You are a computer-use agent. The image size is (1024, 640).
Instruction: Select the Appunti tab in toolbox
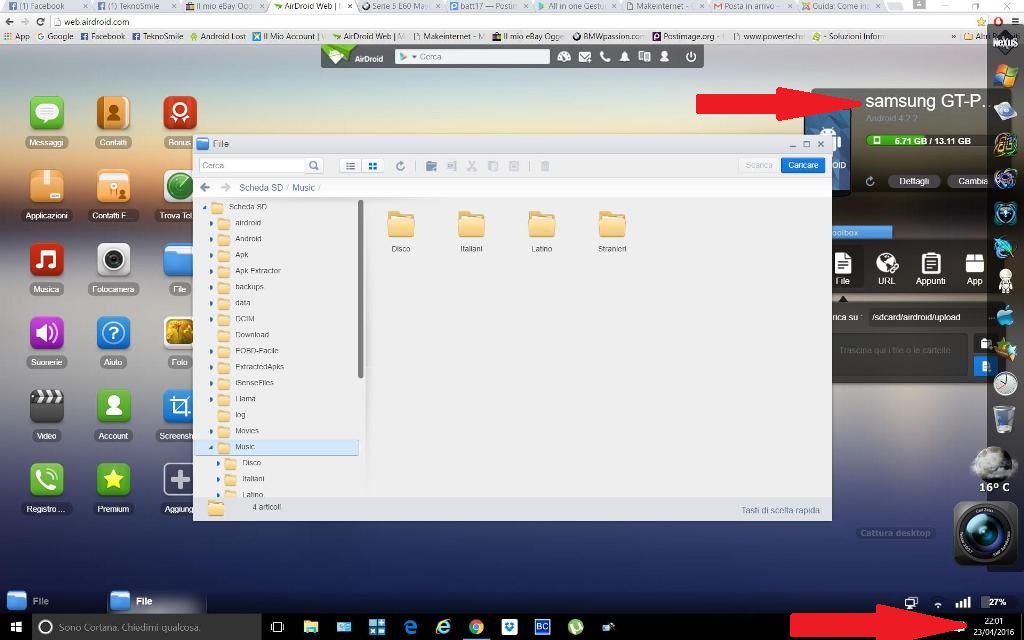930,265
